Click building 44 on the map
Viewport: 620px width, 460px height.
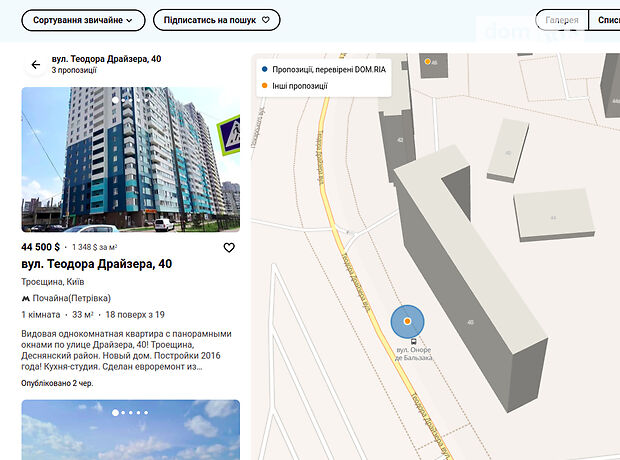tap(553, 218)
